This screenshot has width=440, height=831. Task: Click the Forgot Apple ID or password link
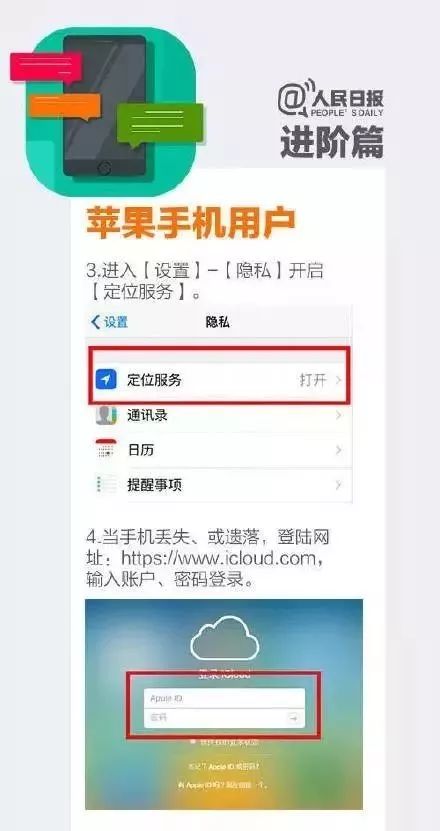[x=224, y=766]
